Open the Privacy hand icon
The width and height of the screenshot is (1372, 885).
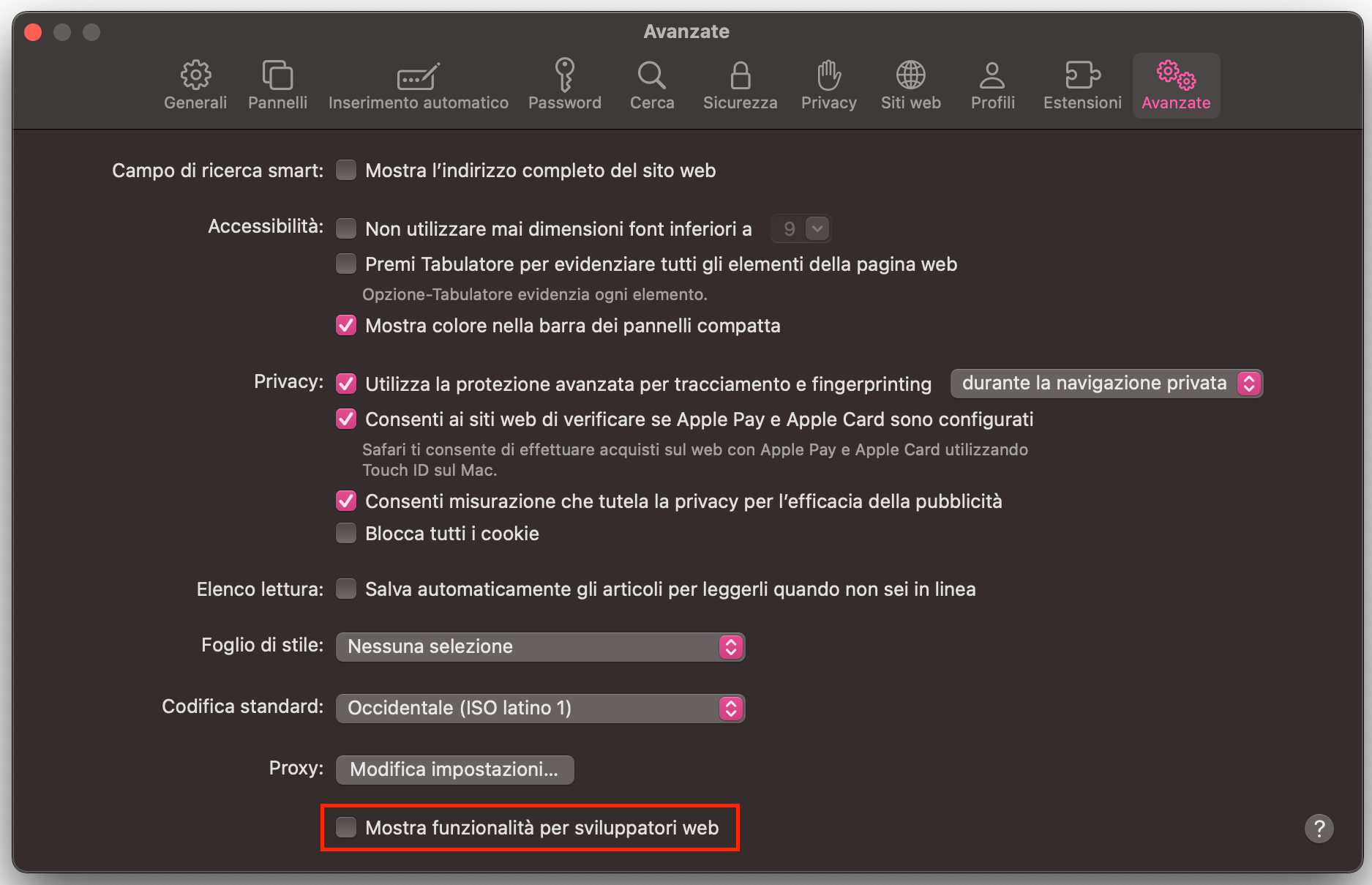[x=828, y=85]
